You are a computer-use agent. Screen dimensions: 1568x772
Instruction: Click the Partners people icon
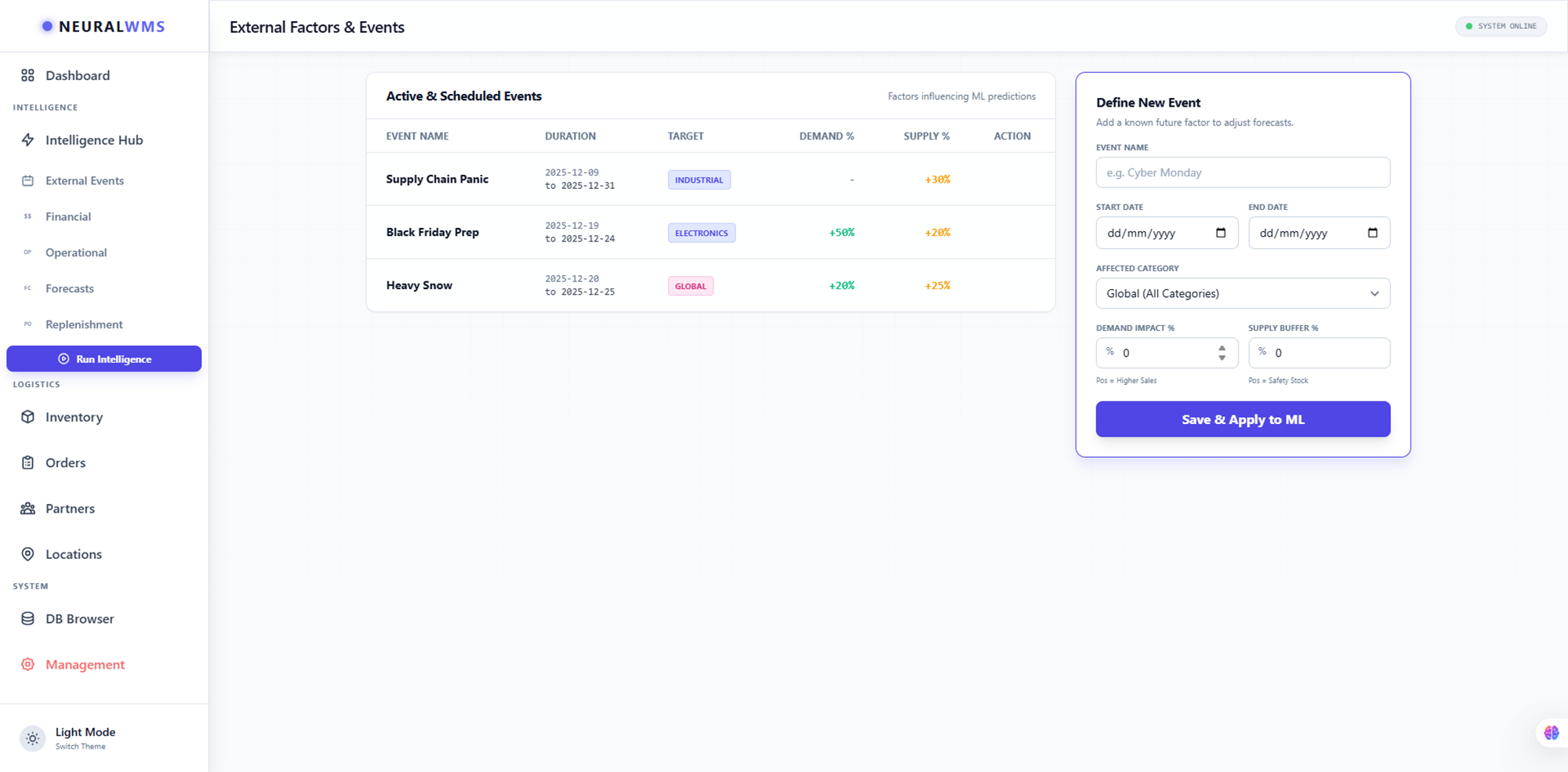[28, 509]
